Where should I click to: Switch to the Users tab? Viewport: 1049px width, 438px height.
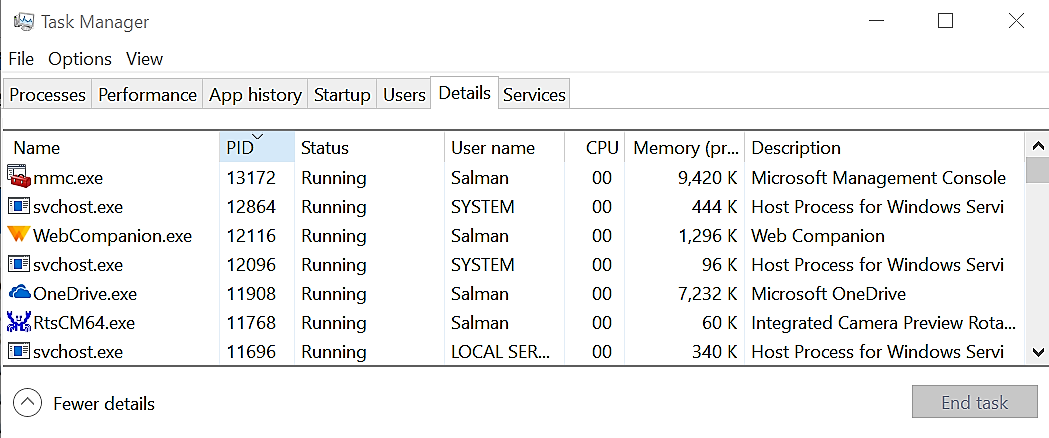(x=404, y=95)
